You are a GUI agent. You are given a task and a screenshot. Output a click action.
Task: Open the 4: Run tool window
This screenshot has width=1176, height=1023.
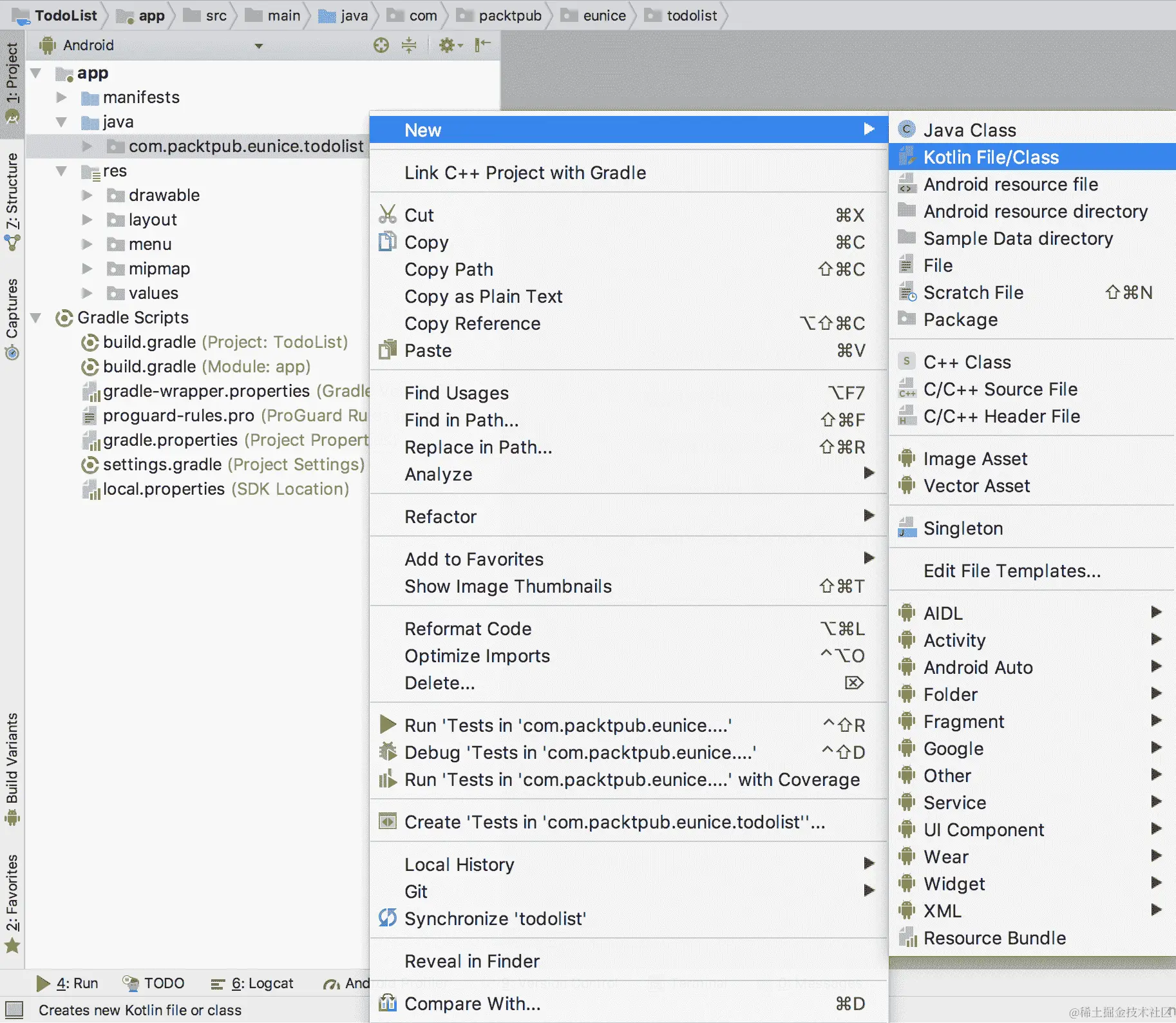point(68,983)
